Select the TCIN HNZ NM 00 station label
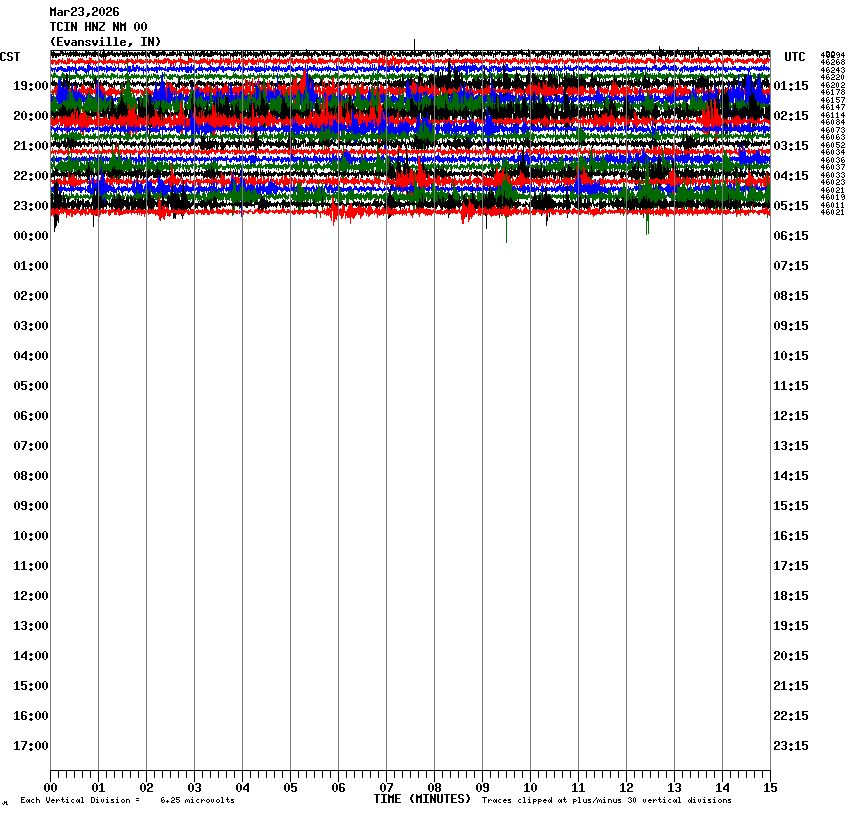Viewport: 850px width, 814px height. pos(98,27)
